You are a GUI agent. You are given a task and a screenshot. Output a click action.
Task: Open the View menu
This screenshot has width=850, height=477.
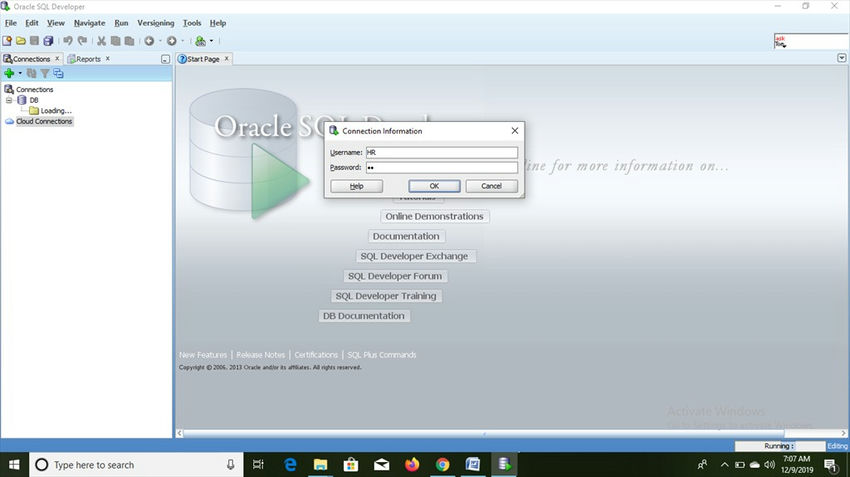56,23
